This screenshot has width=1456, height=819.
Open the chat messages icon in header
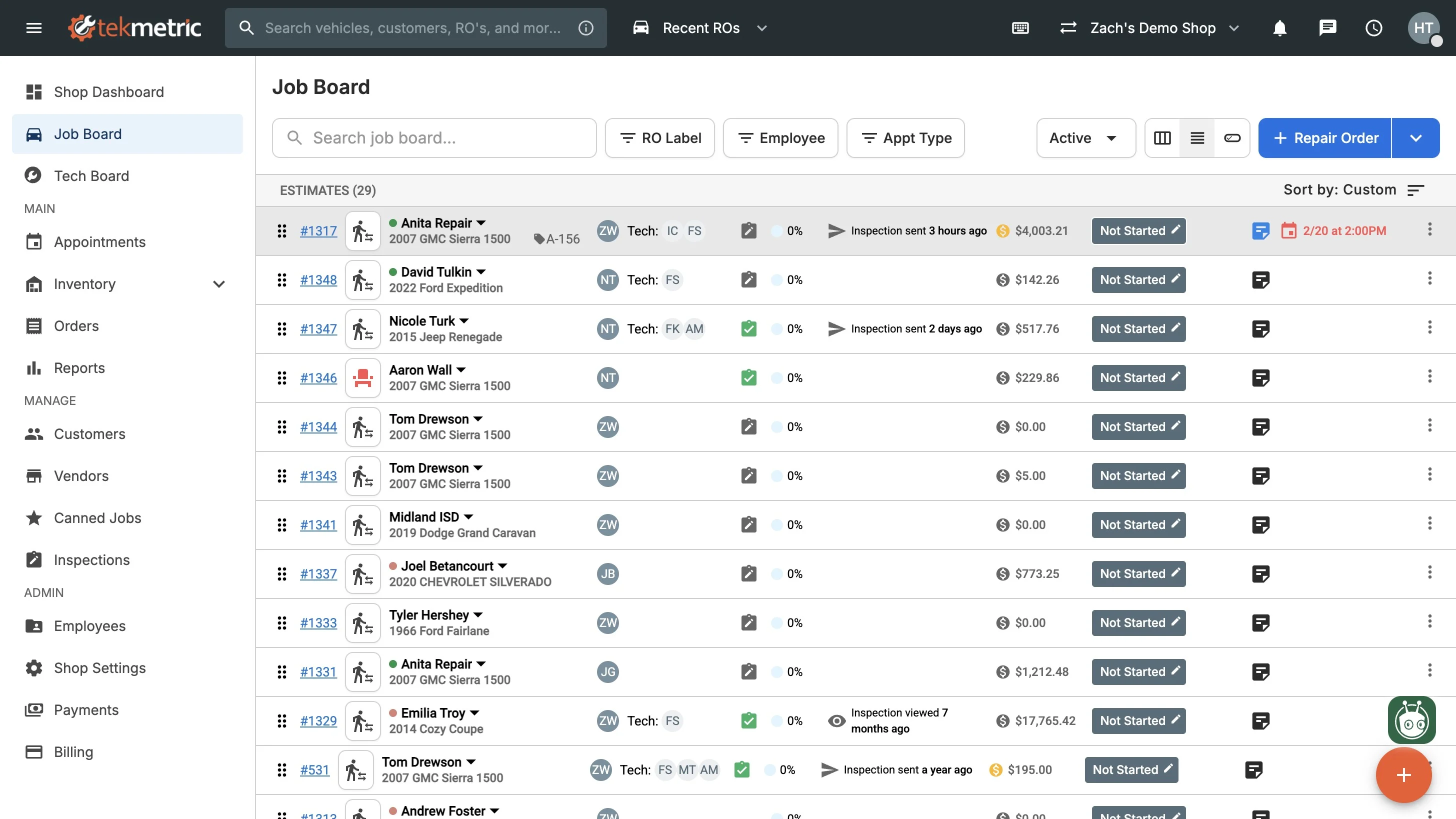click(1327, 27)
